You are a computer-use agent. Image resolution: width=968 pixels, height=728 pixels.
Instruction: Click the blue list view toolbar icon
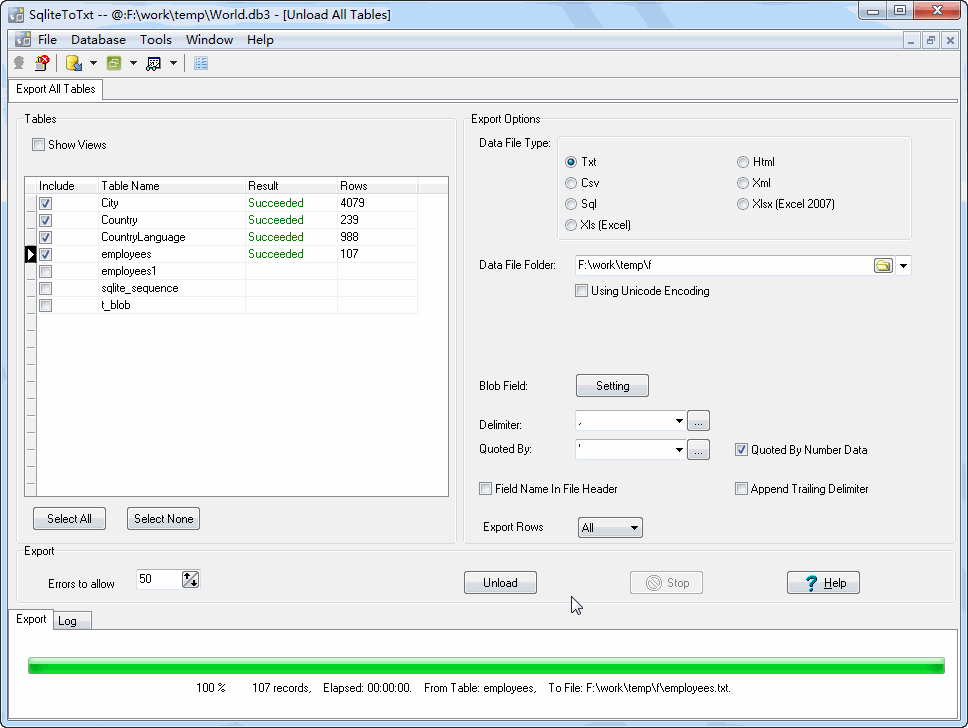(201, 63)
